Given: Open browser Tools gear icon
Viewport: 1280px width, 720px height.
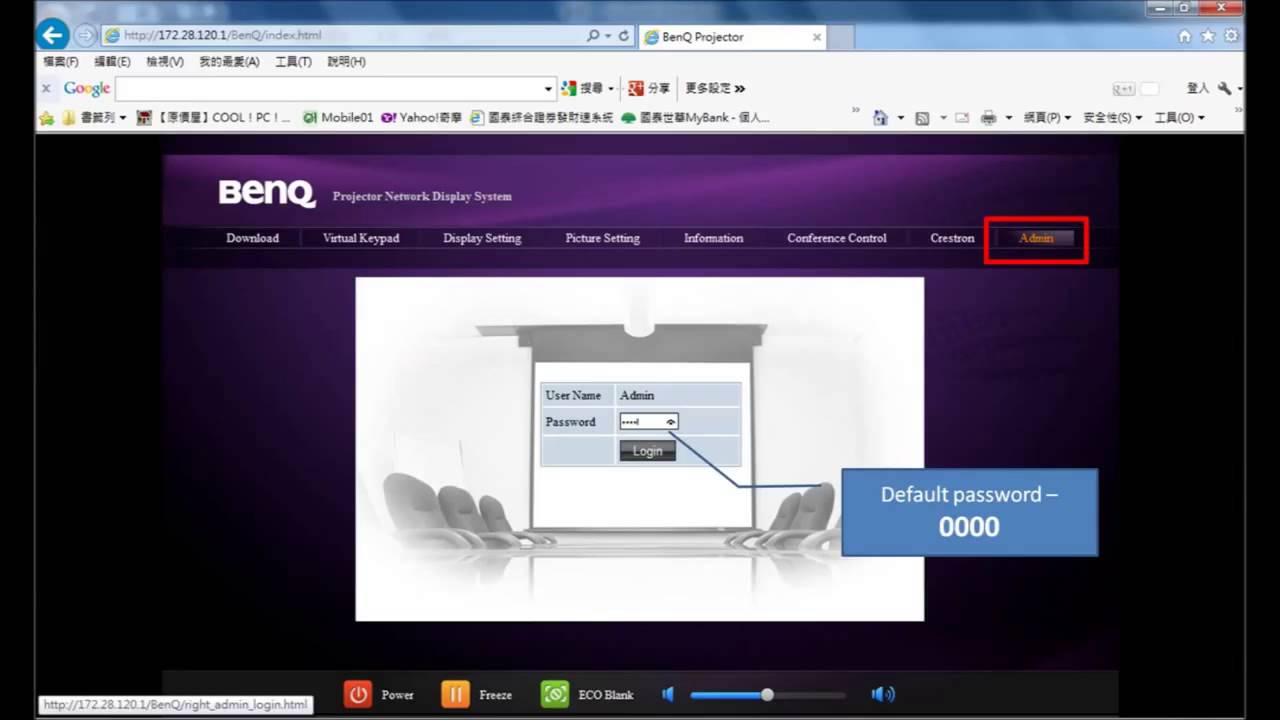Looking at the screenshot, I should pos(1231,36).
